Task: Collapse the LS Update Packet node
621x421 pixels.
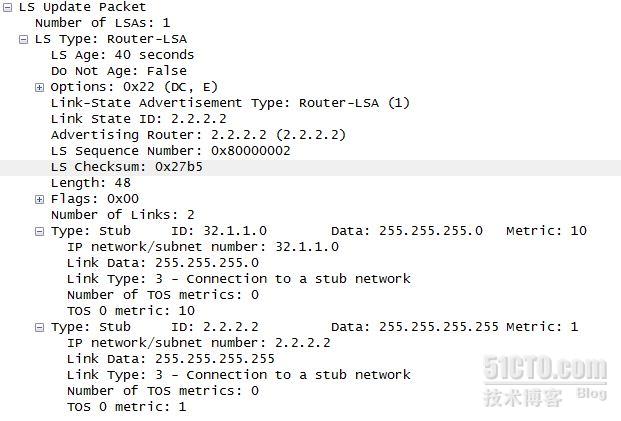Action: 8,7
